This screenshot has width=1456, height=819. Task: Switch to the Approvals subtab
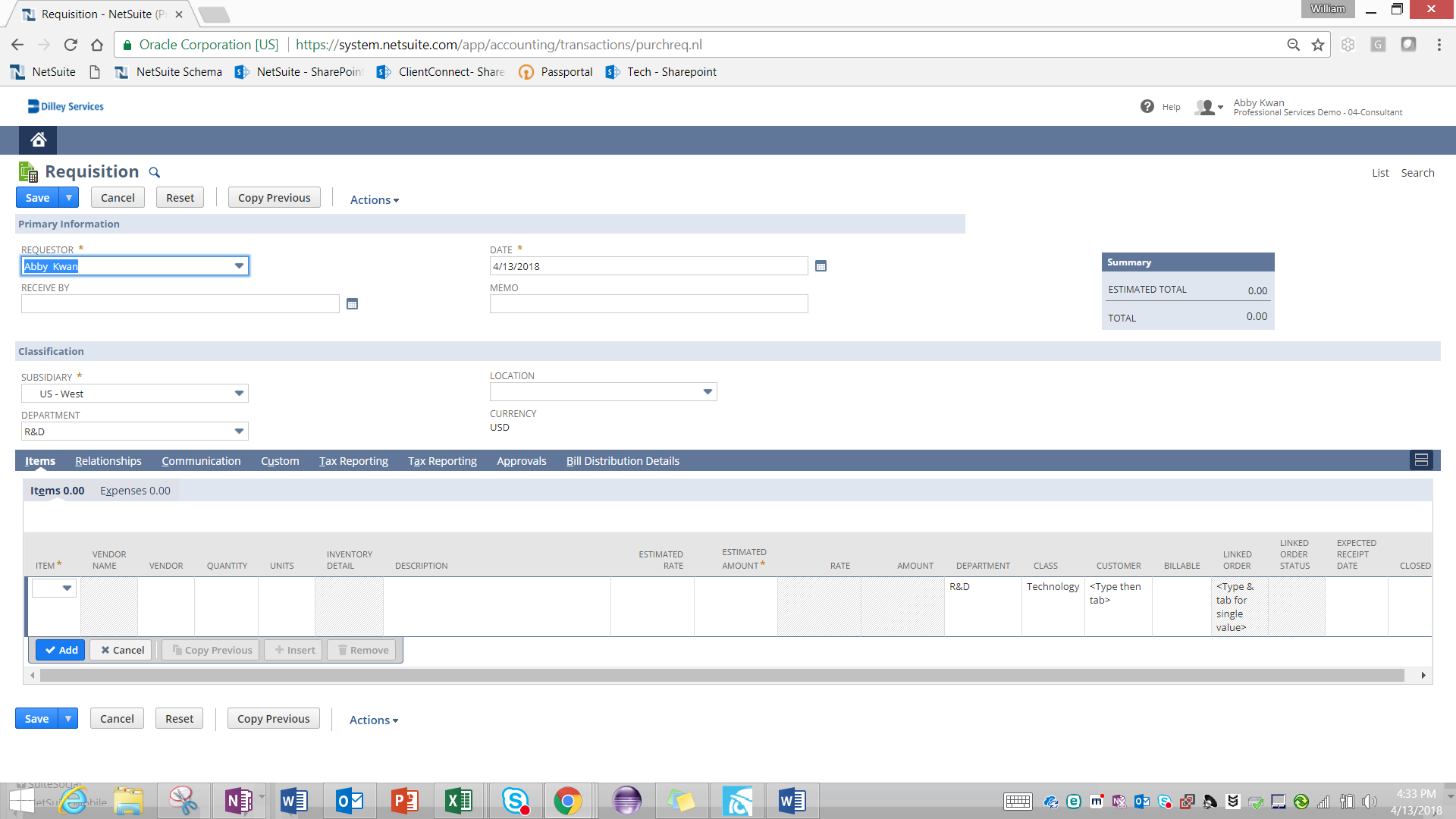521,460
